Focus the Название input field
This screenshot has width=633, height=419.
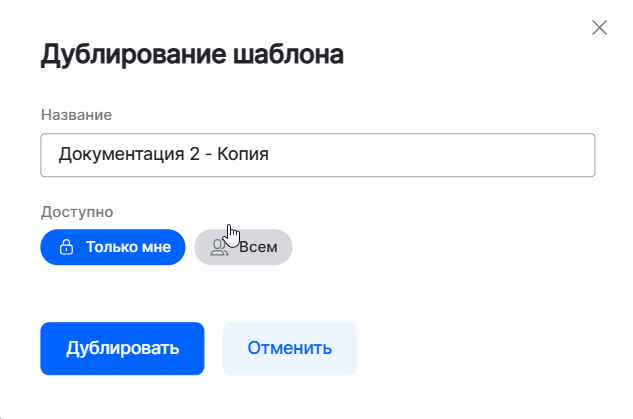click(x=317, y=155)
